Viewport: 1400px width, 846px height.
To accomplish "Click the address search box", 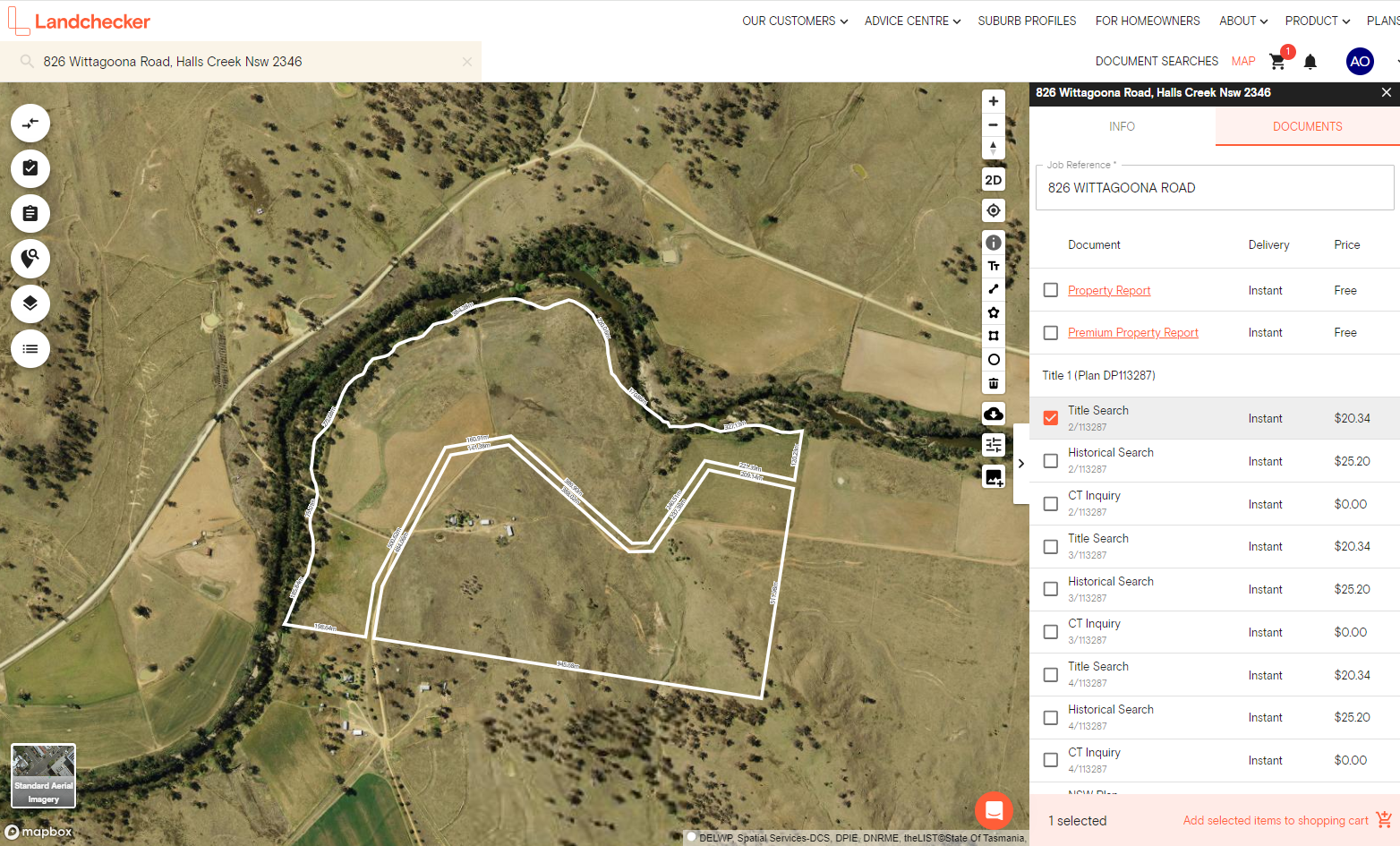I will point(242,62).
